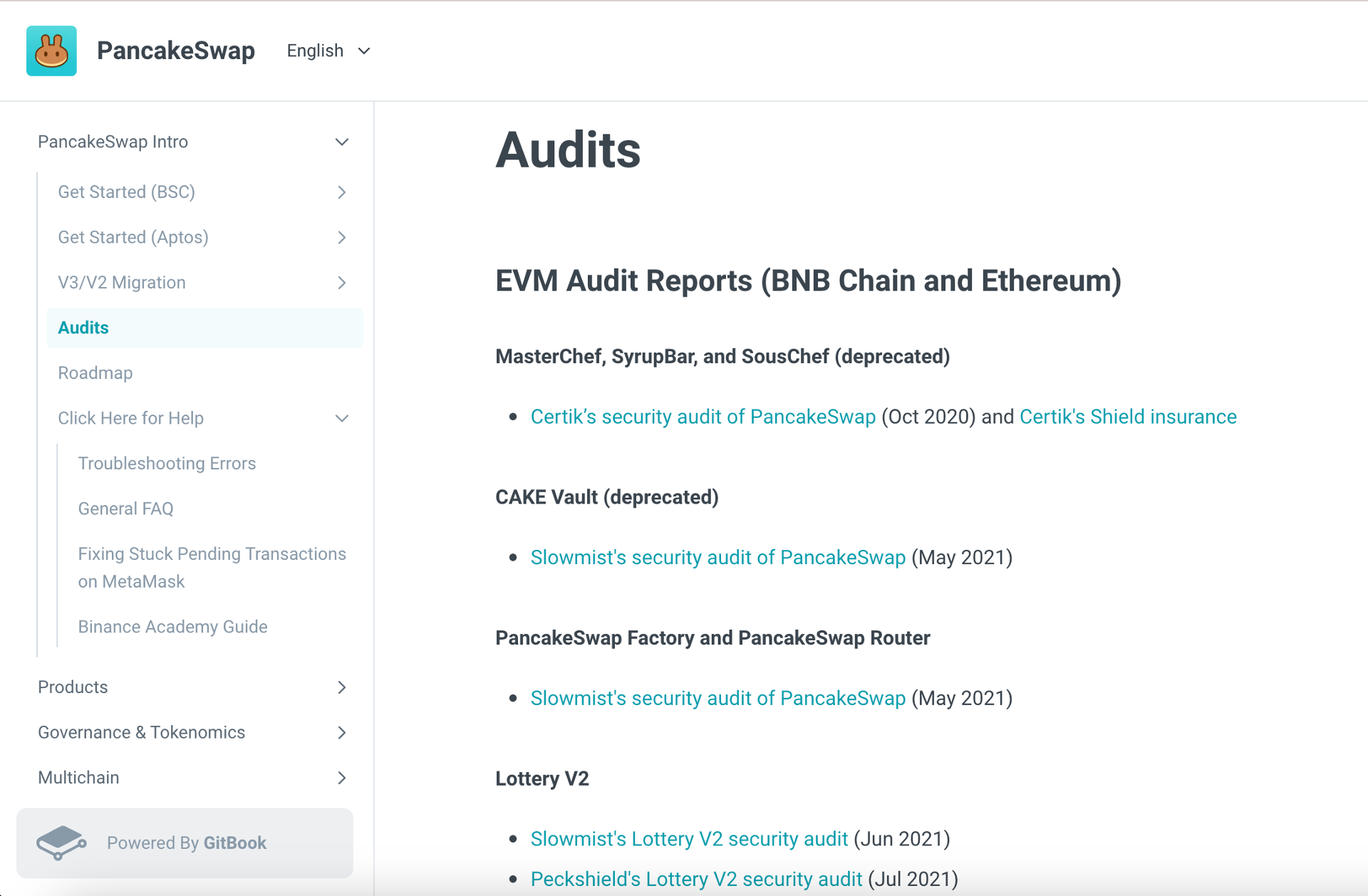This screenshot has height=896, width=1368.
Task: Click the PancakeSwap bunny logo
Action: point(51,51)
